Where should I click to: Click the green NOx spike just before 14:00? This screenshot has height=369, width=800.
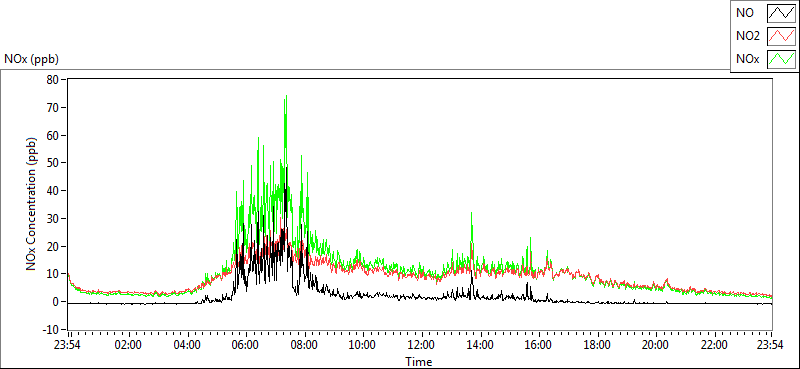pyautogui.click(x=471, y=214)
